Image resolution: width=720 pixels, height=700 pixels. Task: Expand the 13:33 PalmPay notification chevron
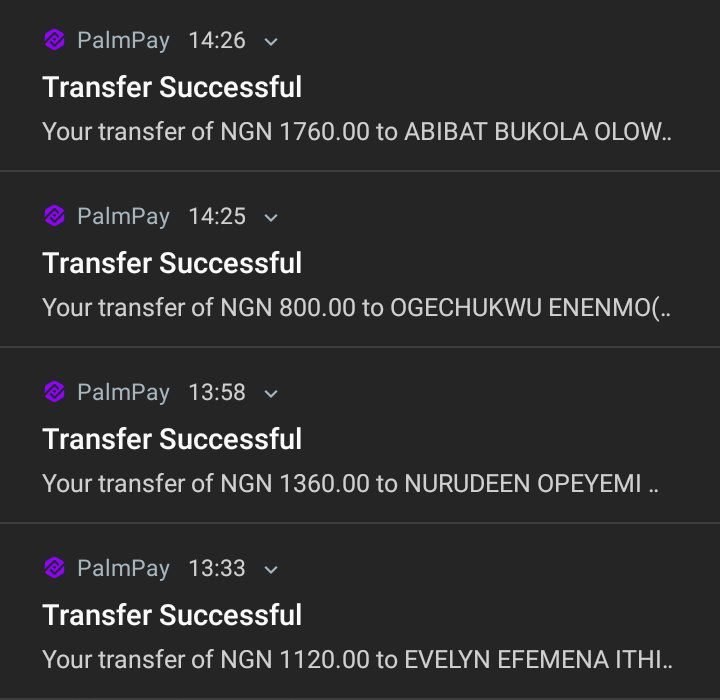point(271,570)
